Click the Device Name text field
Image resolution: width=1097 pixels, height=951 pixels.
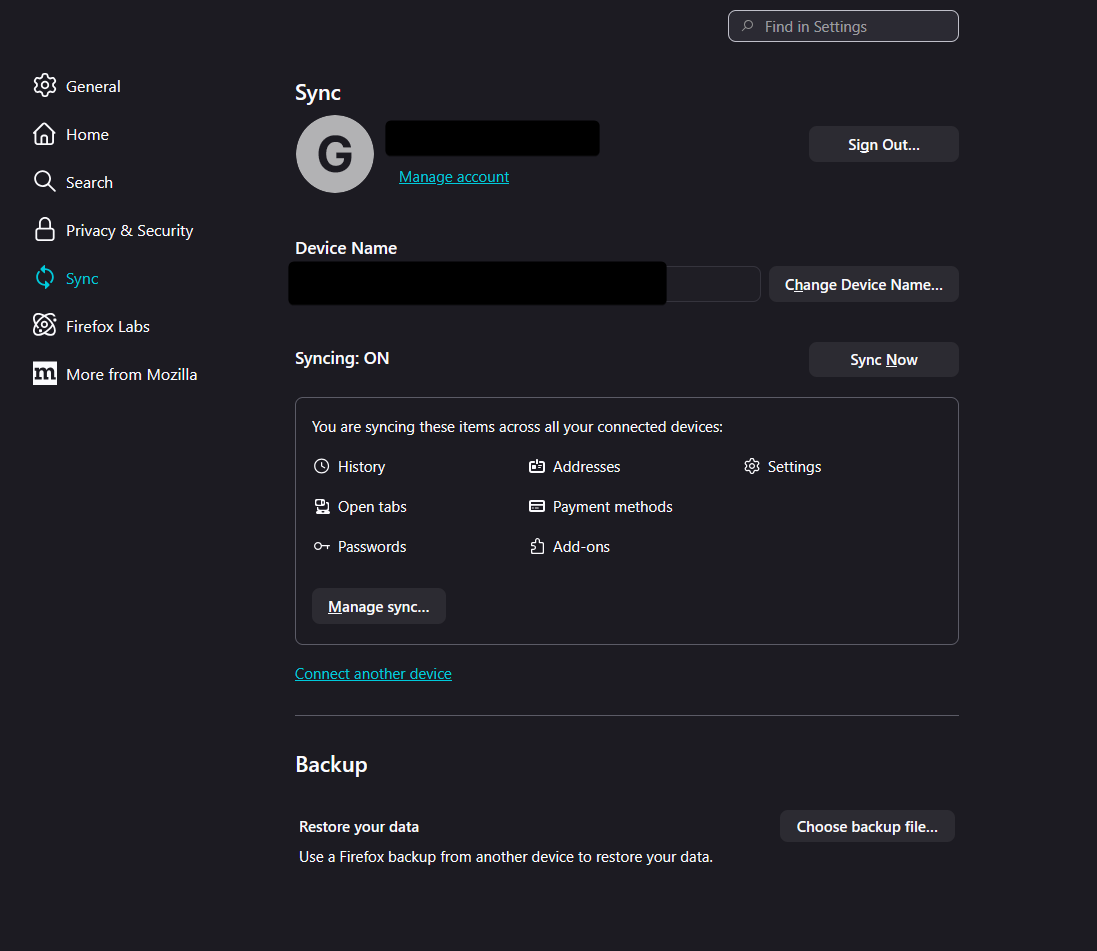[712, 285]
